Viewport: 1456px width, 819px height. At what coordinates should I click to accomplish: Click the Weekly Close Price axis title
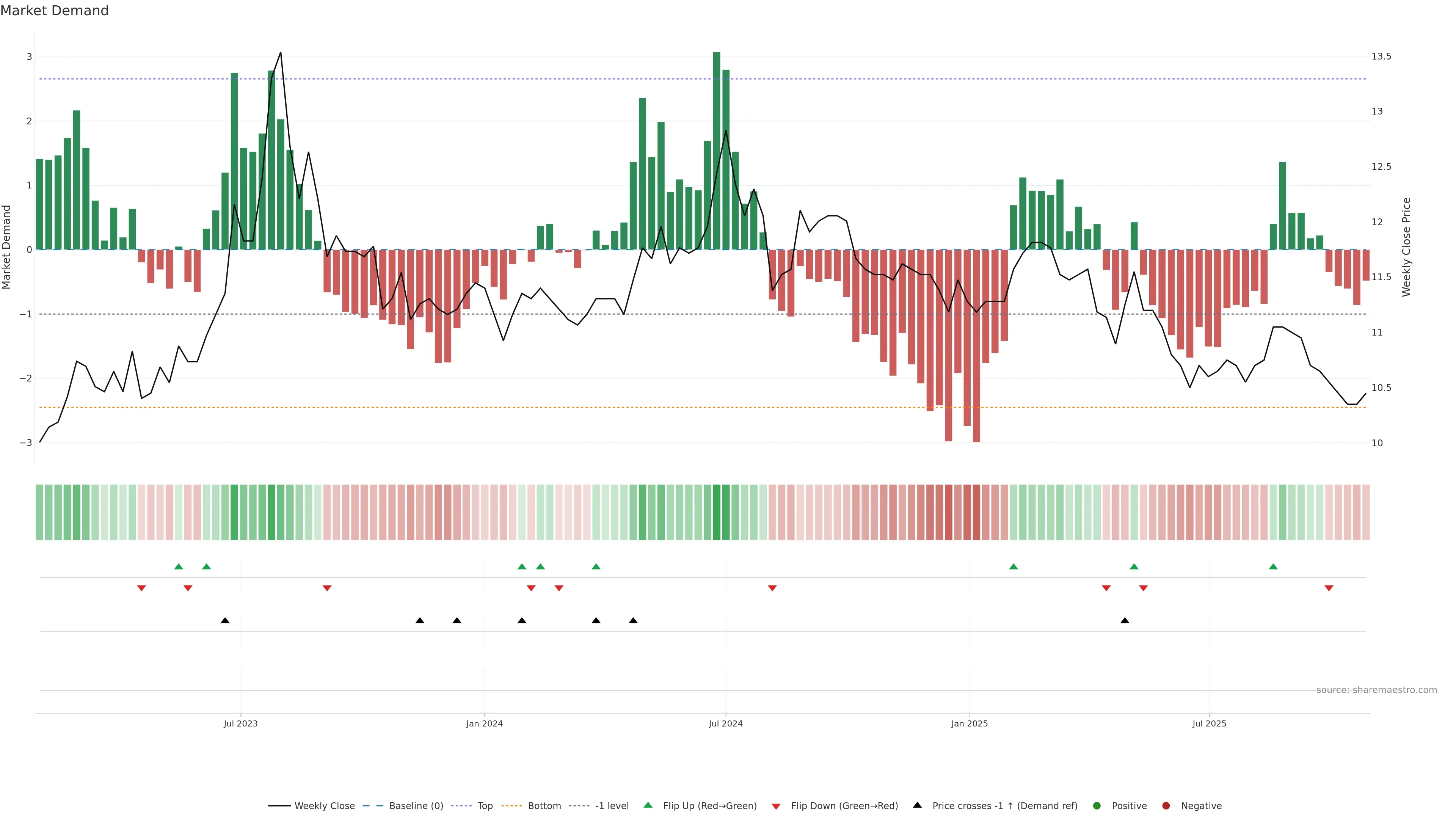click(1406, 247)
